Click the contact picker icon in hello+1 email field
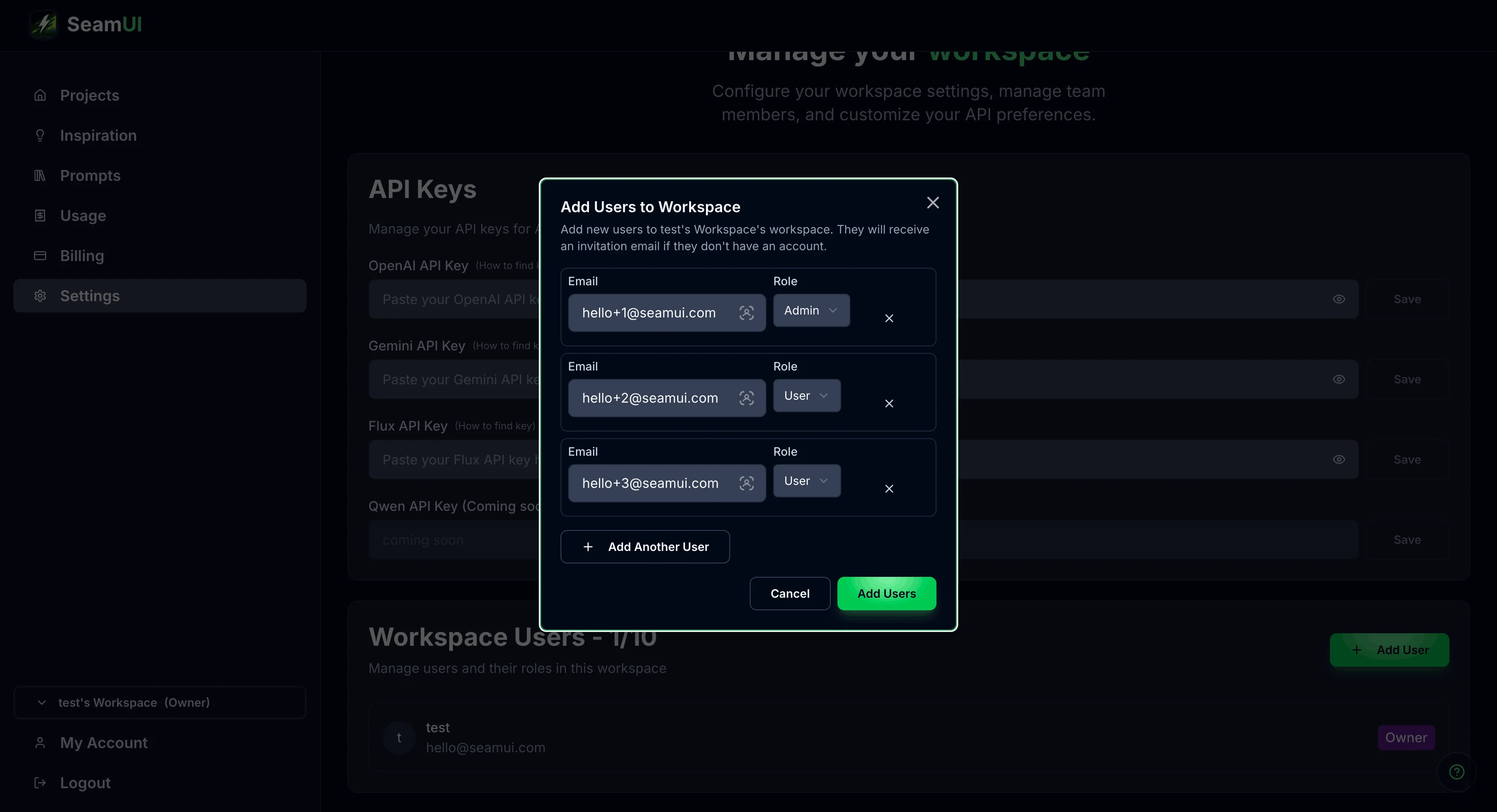 (747, 313)
